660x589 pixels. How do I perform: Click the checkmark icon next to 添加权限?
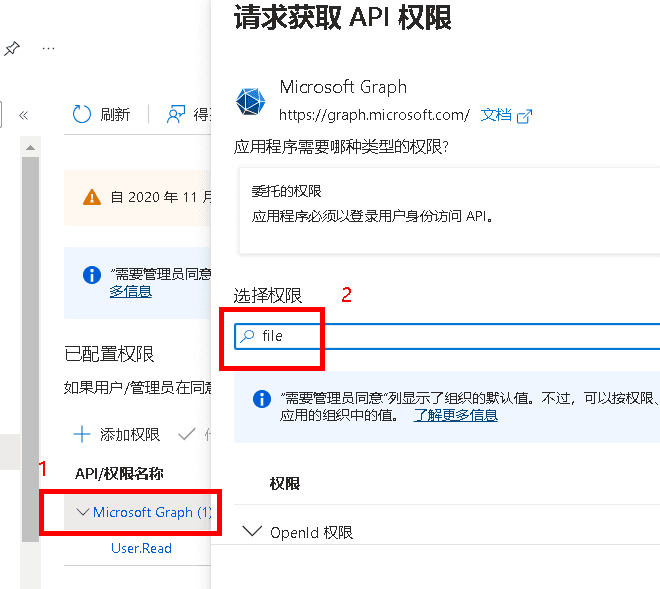point(185,434)
